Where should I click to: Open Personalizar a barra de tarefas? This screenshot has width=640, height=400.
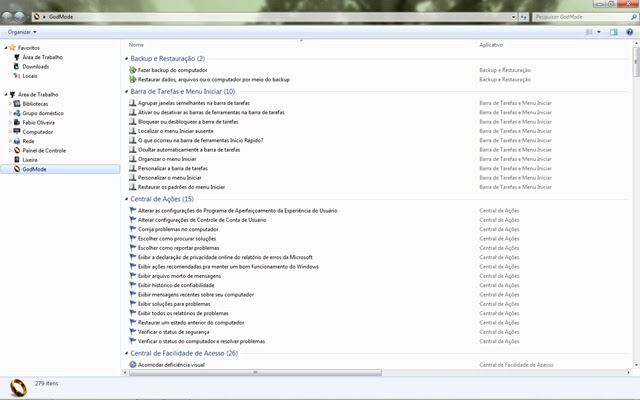click(173, 168)
